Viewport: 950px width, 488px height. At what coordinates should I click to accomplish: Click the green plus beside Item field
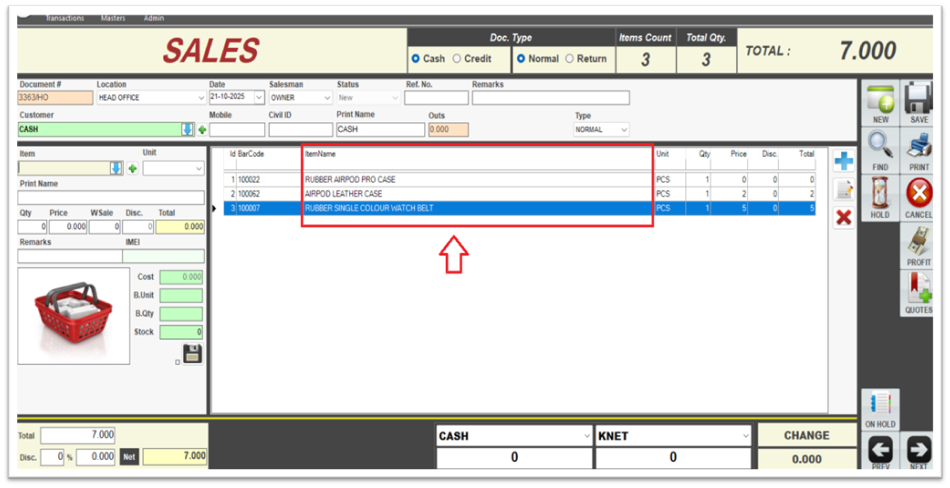(x=132, y=169)
